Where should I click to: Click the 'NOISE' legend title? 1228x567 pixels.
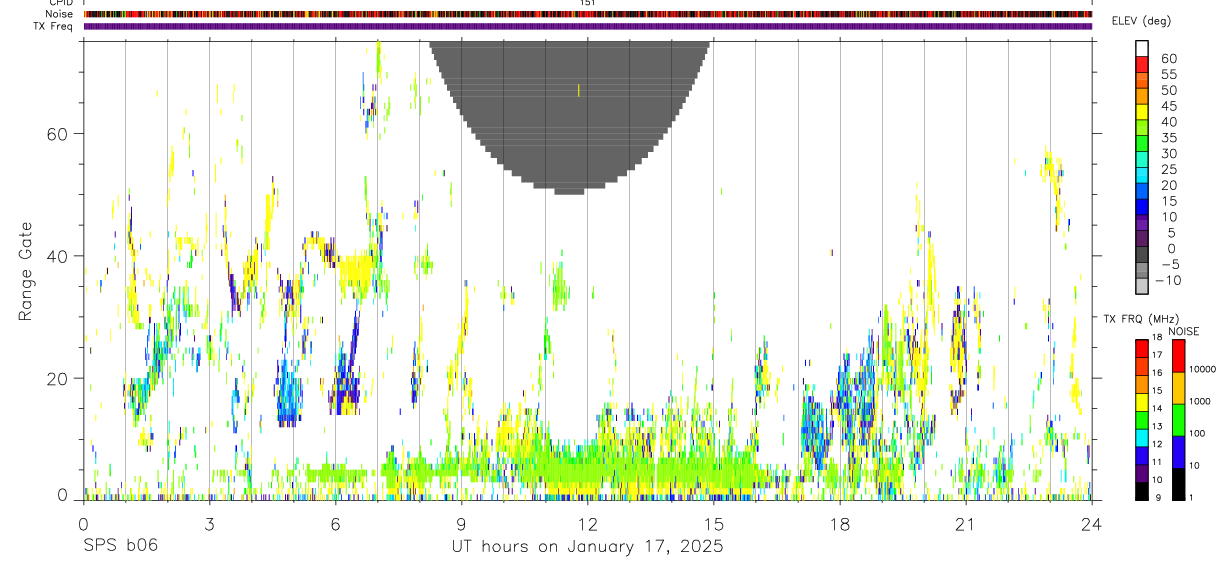[x=1184, y=332]
